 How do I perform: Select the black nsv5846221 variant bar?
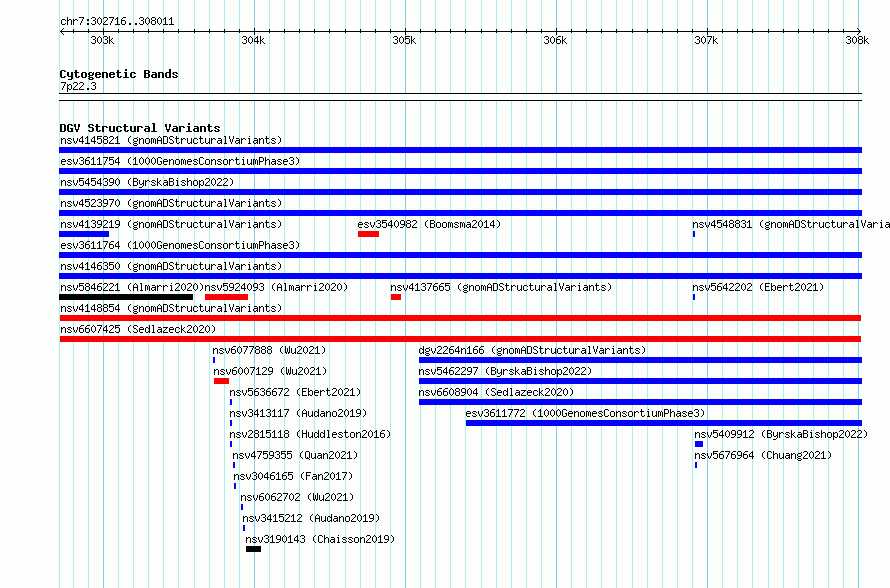click(126, 297)
